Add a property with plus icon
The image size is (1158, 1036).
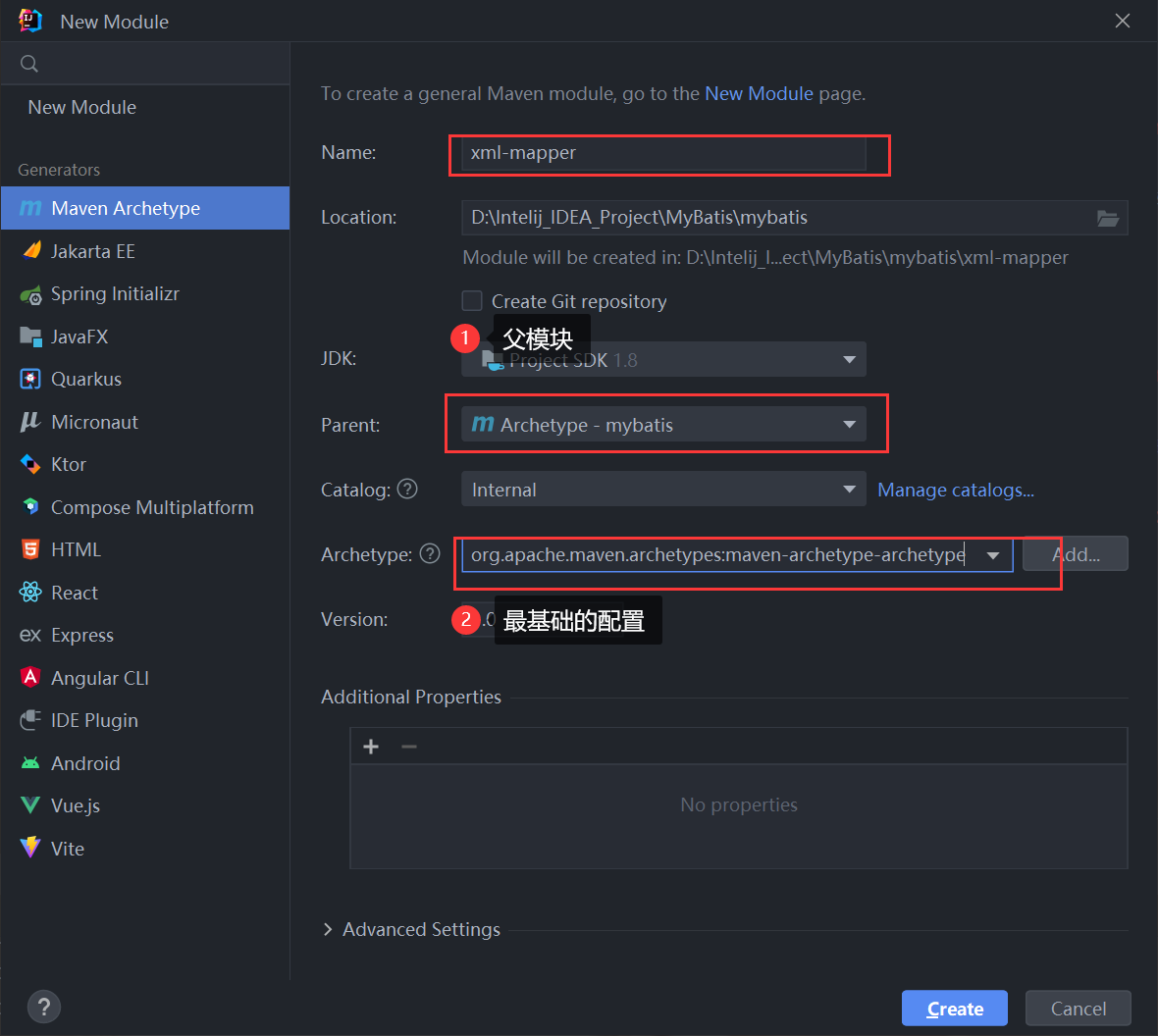372,747
